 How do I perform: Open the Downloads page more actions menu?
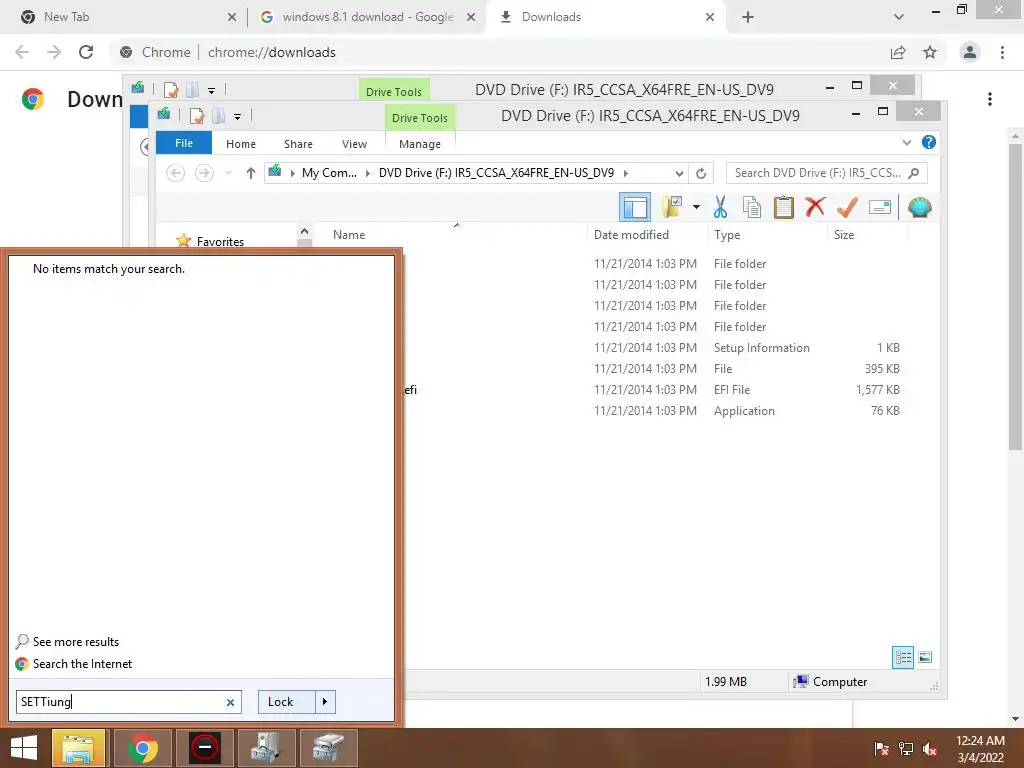(x=990, y=99)
